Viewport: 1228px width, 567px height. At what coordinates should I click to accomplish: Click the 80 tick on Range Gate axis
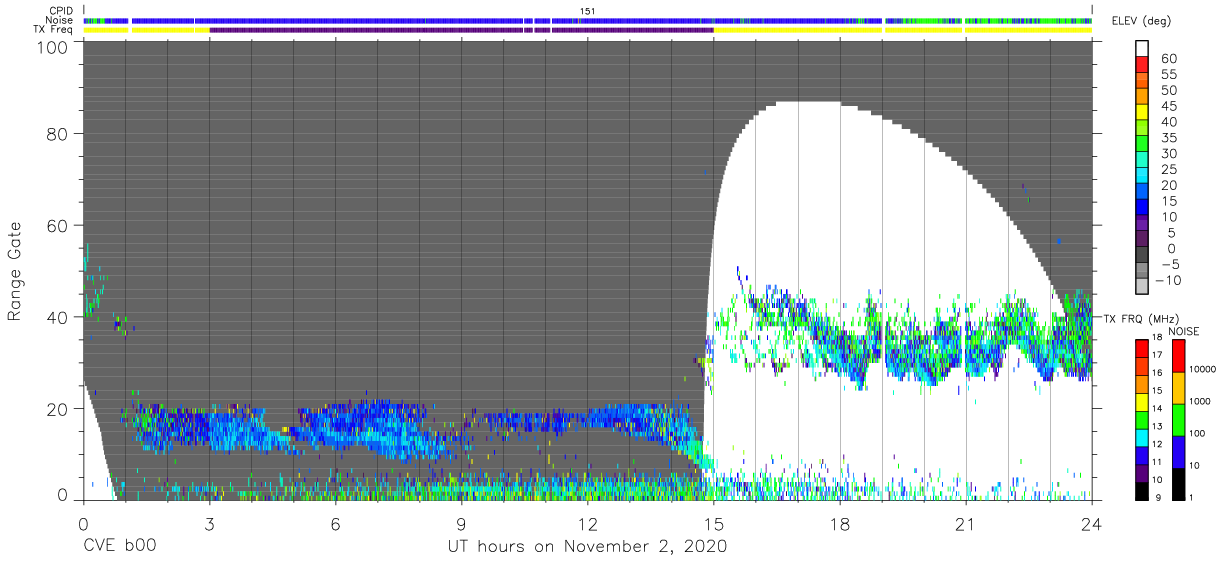57,134
